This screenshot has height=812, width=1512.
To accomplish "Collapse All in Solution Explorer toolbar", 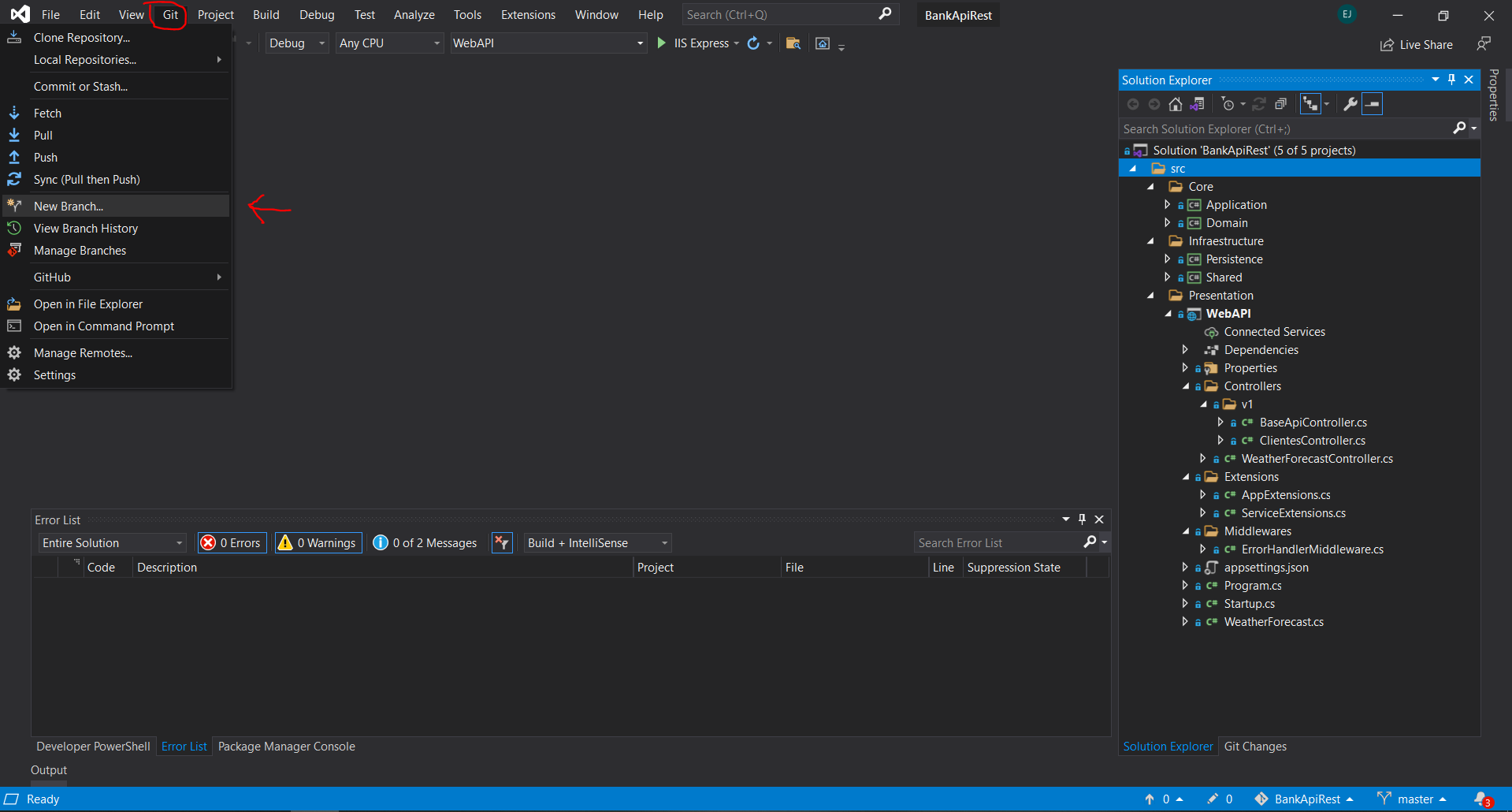I will tap(1281, 104).
